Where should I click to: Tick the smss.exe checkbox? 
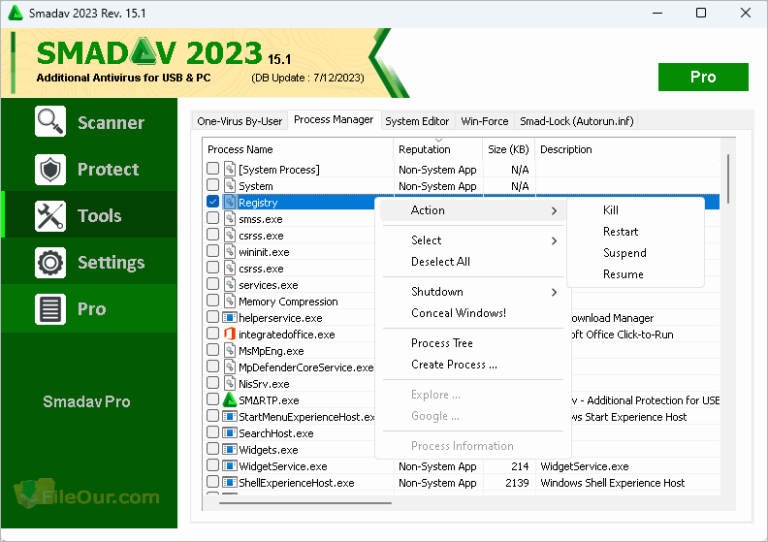click(x=213, y=218)
